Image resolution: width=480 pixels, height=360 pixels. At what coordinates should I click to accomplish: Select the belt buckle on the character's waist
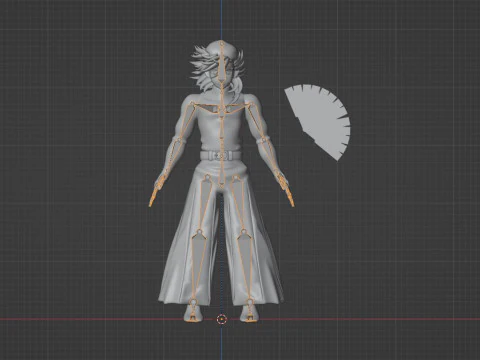[221, 156]
